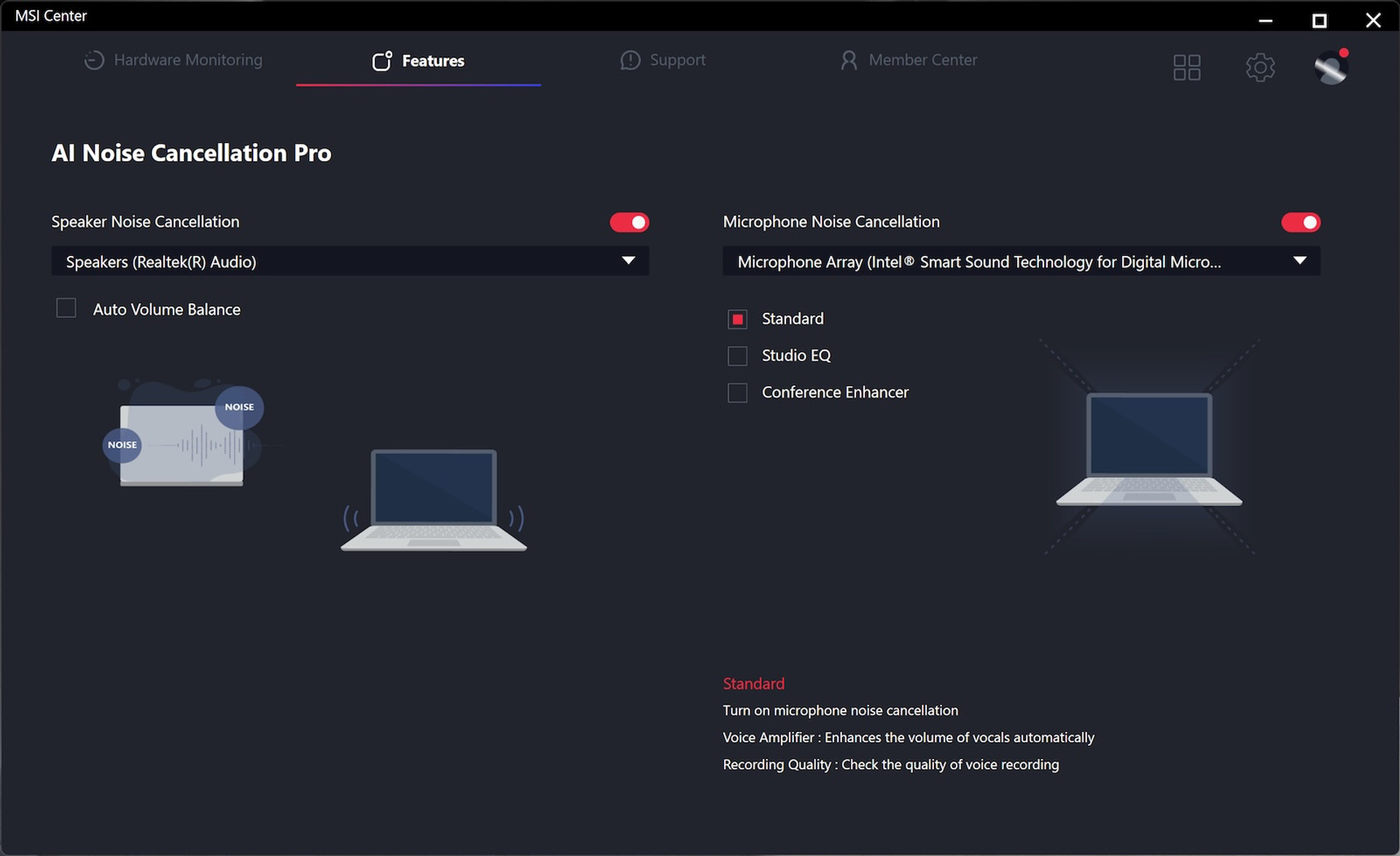Click the Member Center person icon
Image resolution: width=1400 pixels, height=856 pixels.
click(x=849, y=61)
